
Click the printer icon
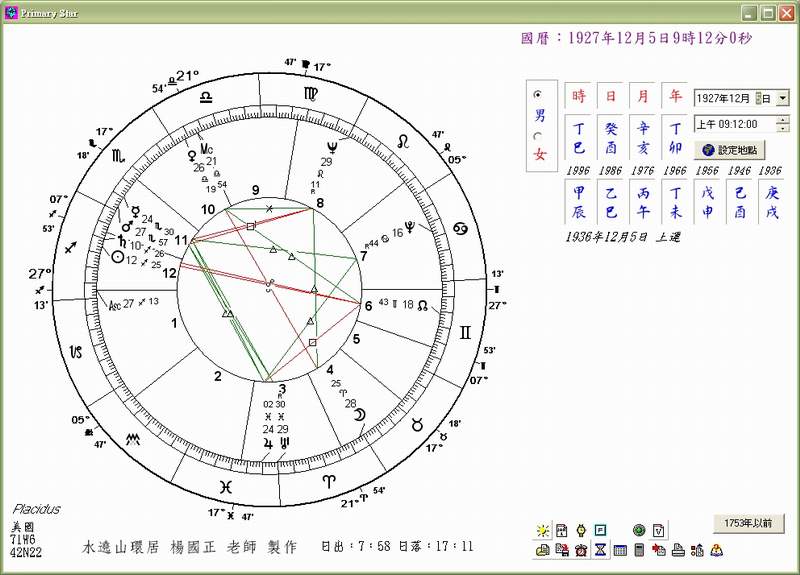[x=678, y=550]
